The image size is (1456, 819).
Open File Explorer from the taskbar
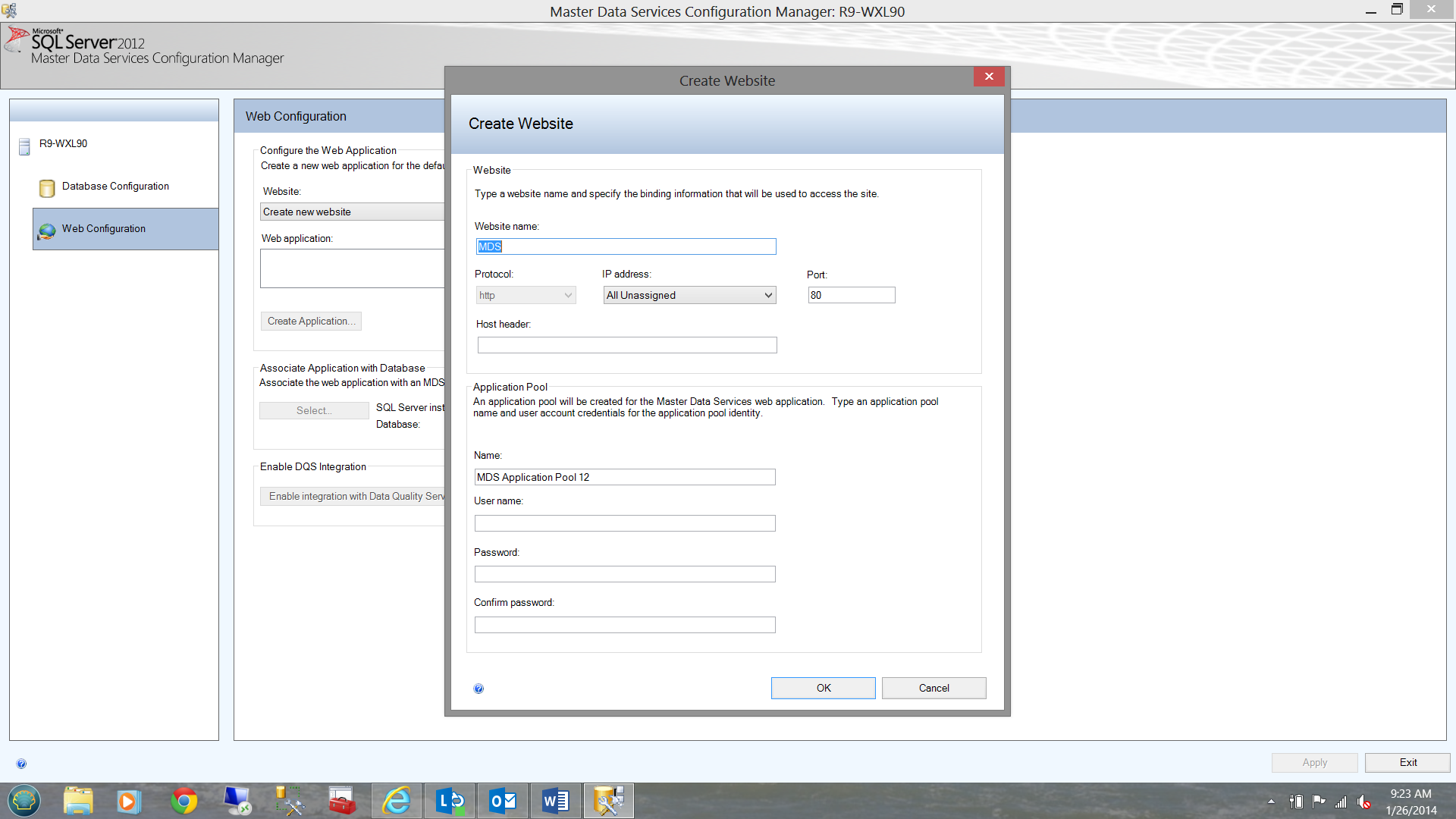point(77,801)
